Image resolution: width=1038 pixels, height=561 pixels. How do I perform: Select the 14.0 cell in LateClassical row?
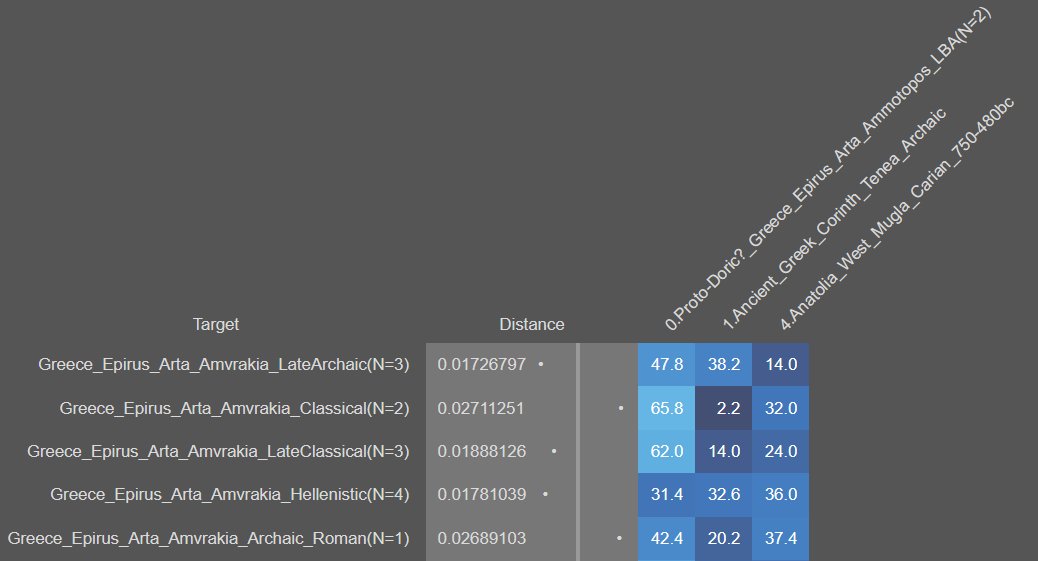pyautogui.click(x=724, y=451)
